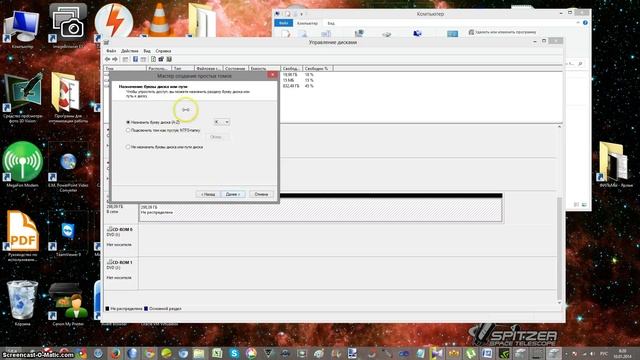Launch the lightning bolt Daemon Tools desktop icon
This screenshot has width=640, height=360.
tap(114, 22)
